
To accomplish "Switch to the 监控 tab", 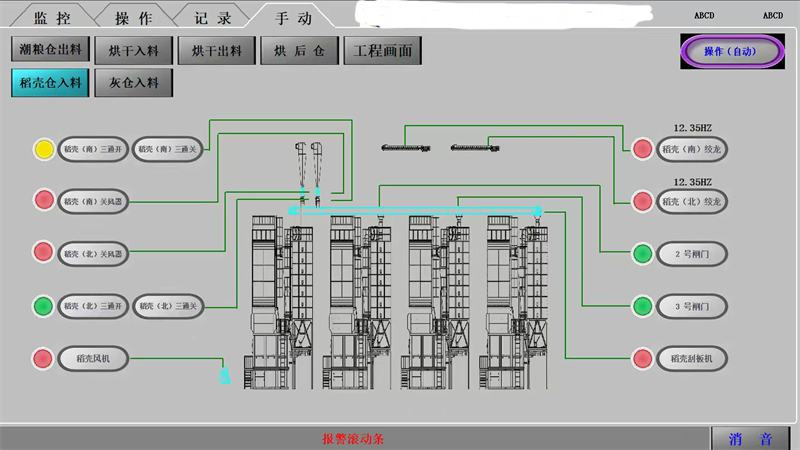I will (53, 17).
